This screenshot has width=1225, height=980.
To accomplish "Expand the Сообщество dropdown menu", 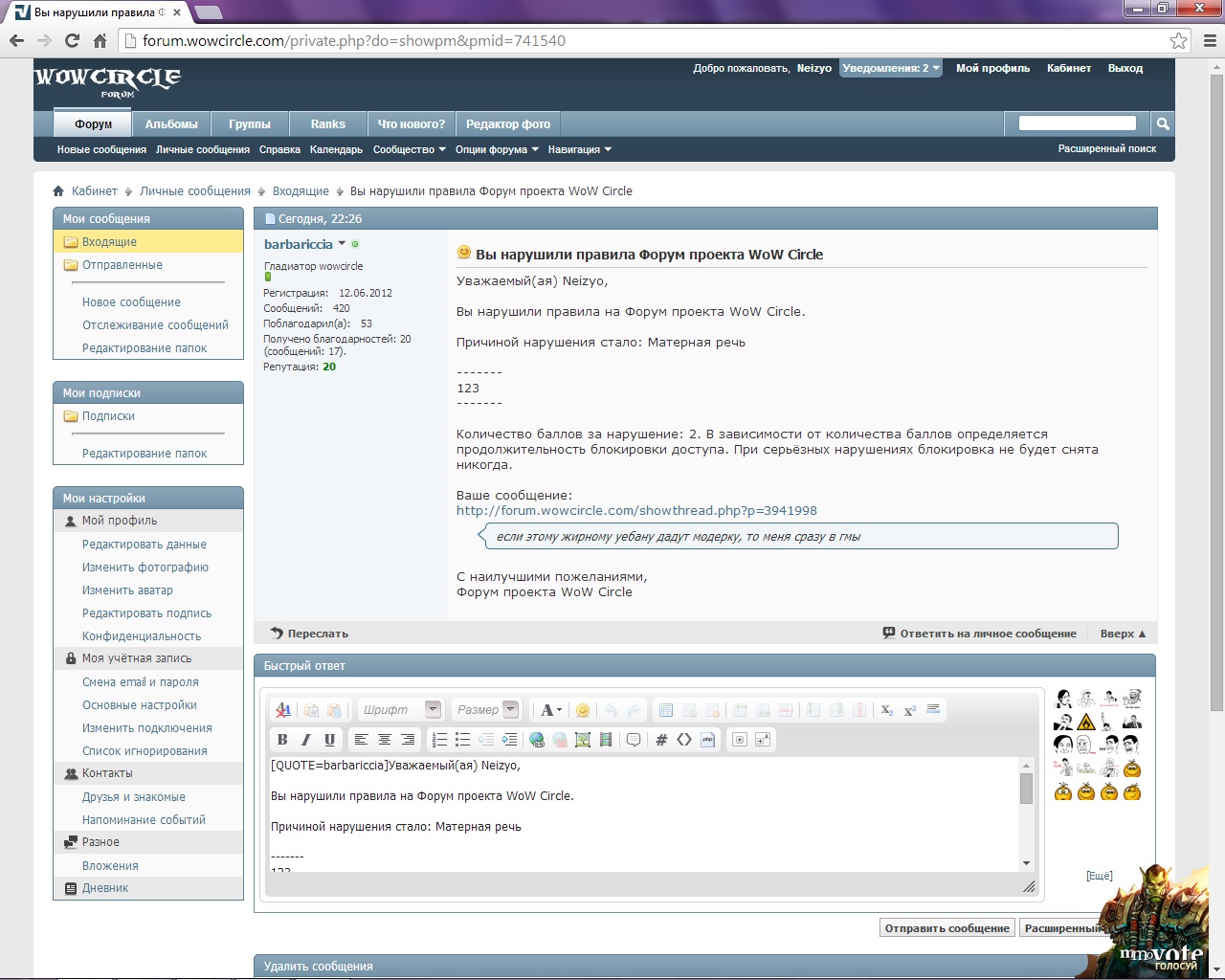I will click(410, 149).
